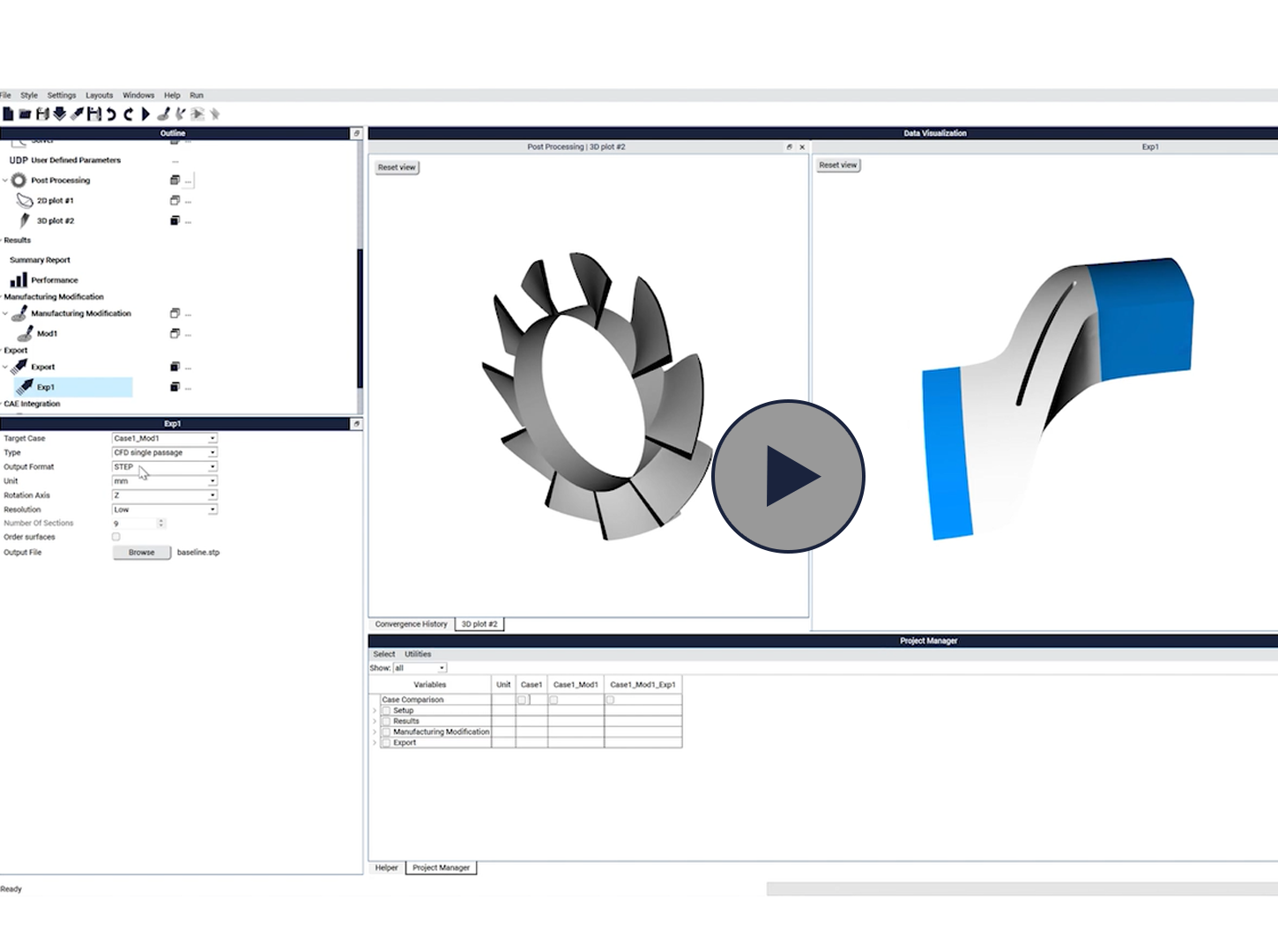The height and width of the screenshot is (952, 1278).
Task: Open the Resolution dropdown
Action: 164,509
